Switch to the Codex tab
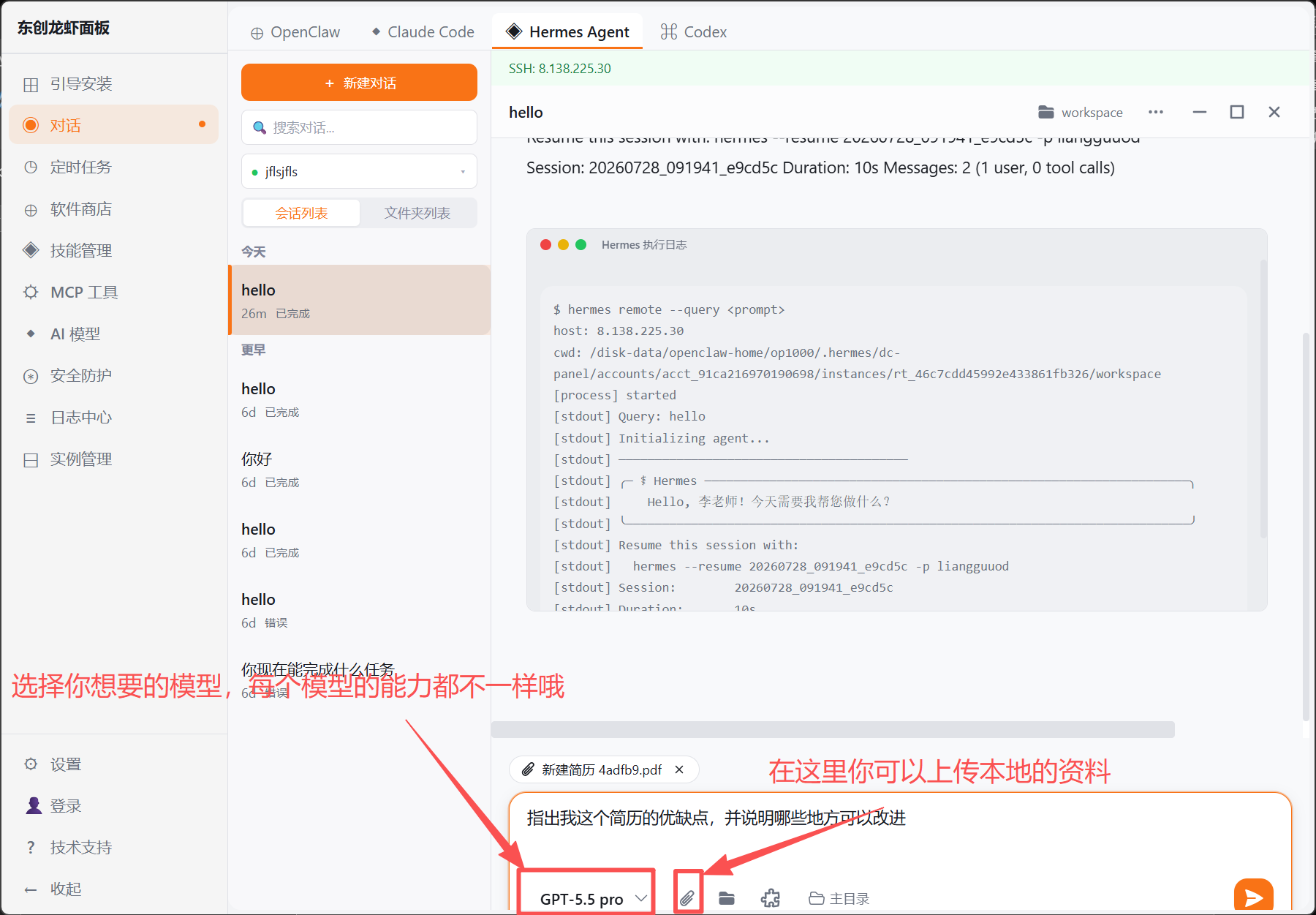 694,32
